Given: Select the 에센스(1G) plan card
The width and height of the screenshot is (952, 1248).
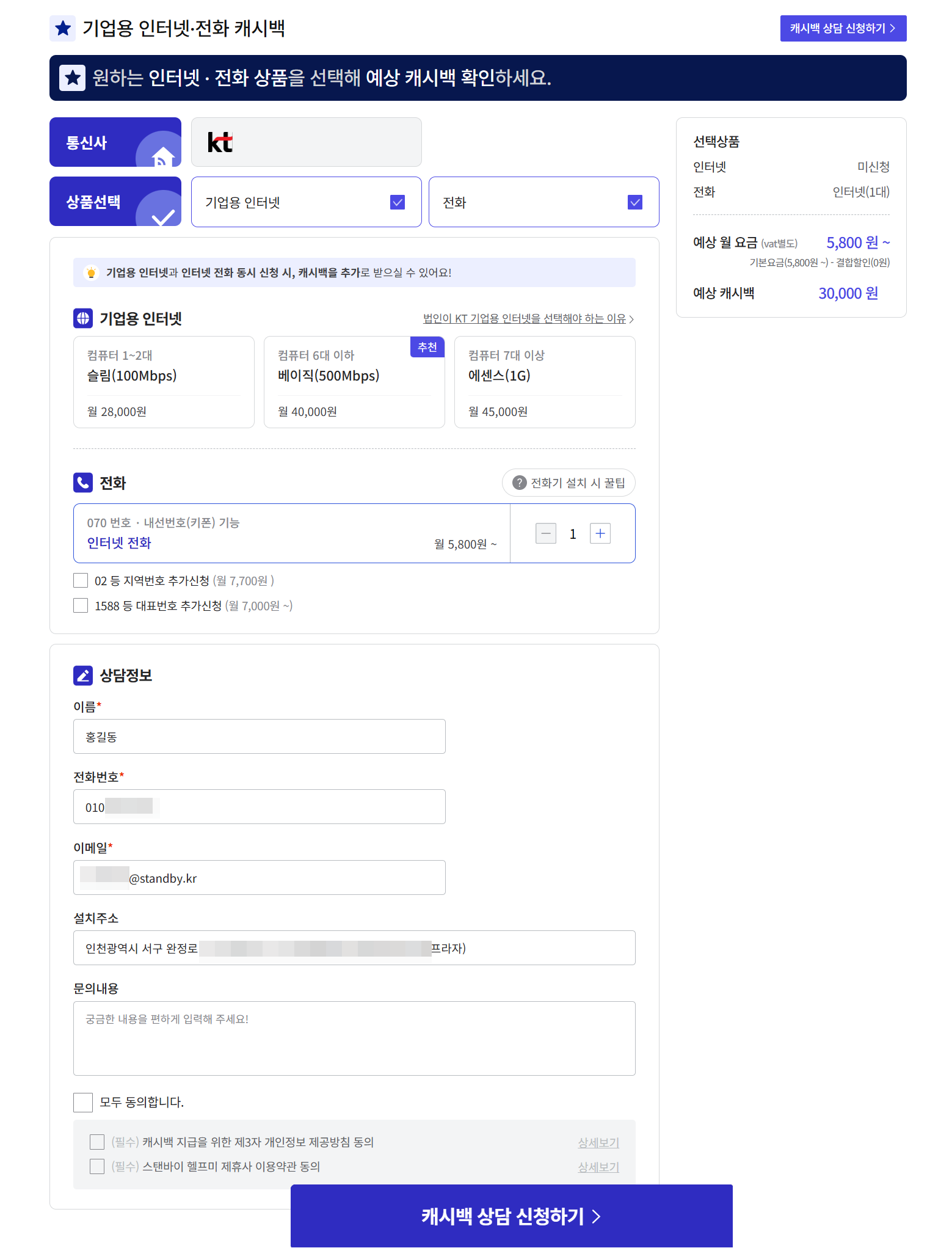Looking at the screenshot, I should [545, 382].
